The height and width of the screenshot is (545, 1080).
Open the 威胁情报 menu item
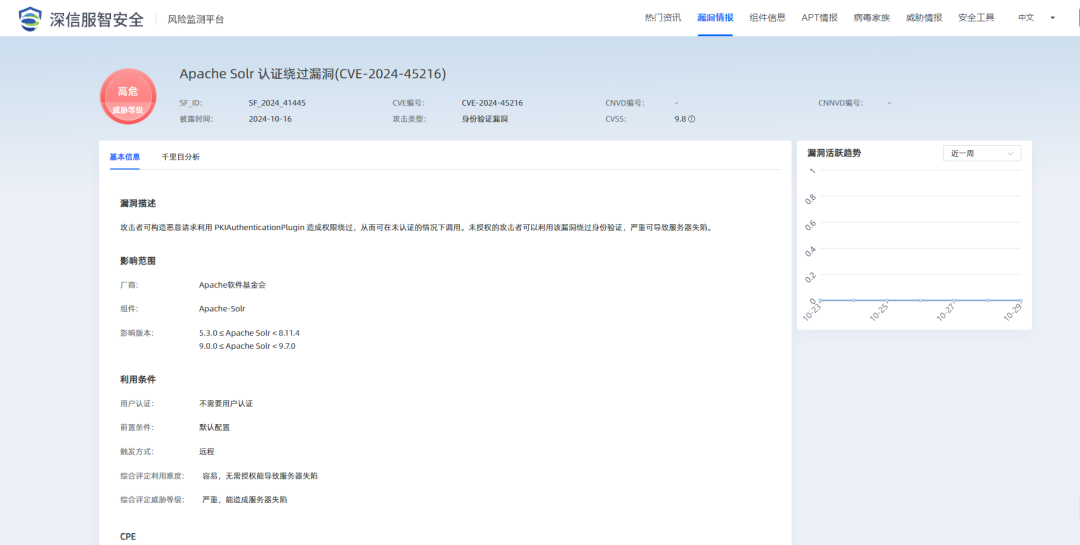[x=924, y=18]
